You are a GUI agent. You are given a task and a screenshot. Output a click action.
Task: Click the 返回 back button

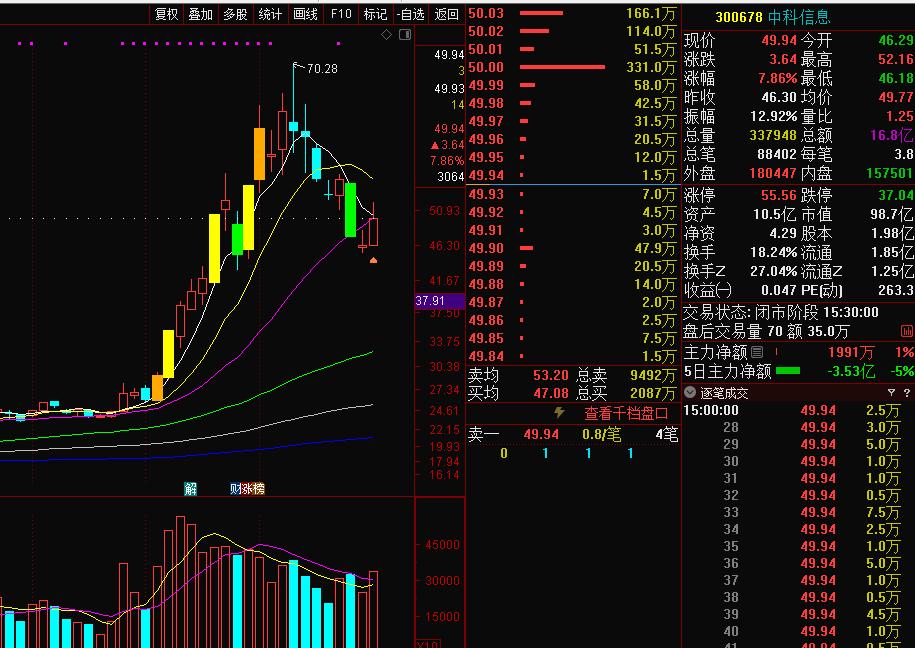point(446,14)
